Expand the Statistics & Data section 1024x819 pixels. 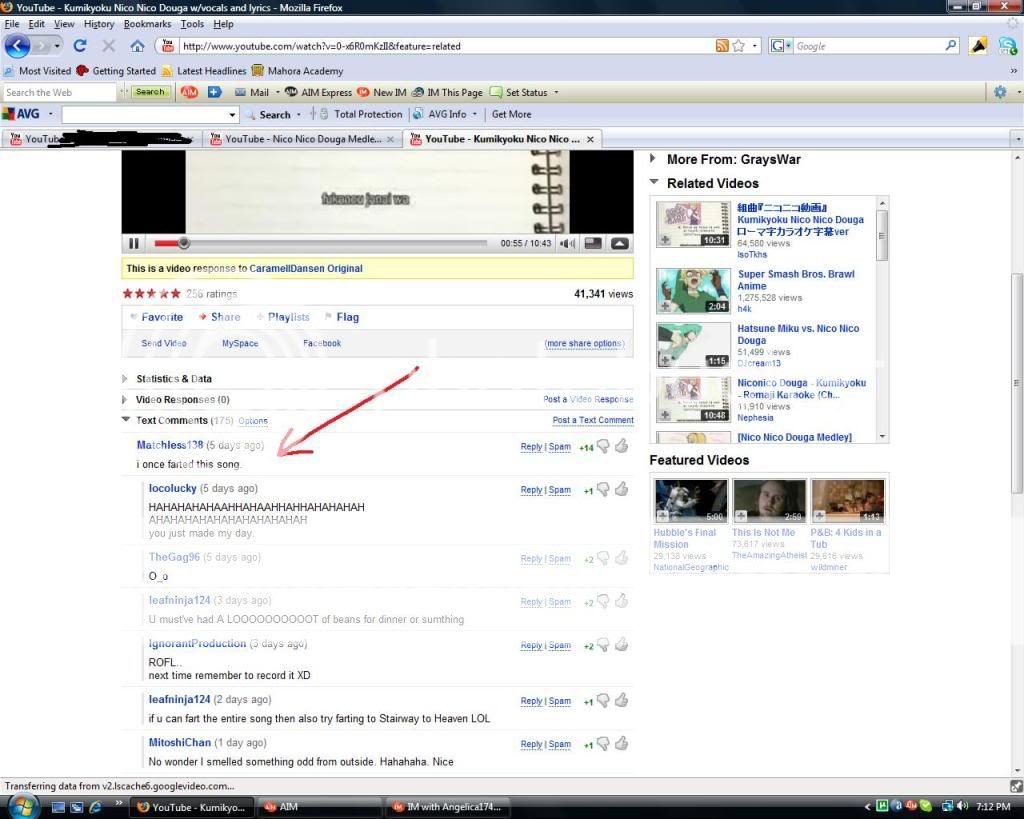(x=126, y=379)
